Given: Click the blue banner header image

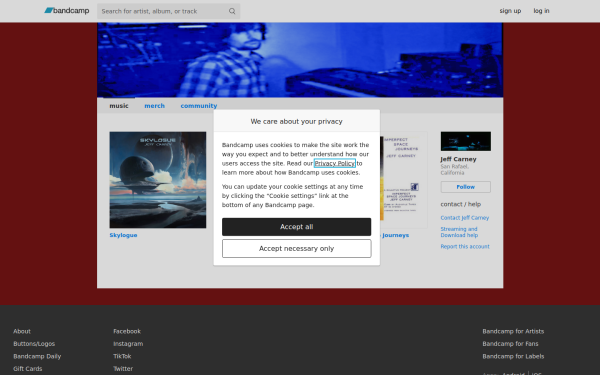Looking at the screenshot, I should click(x=300, y=60).
